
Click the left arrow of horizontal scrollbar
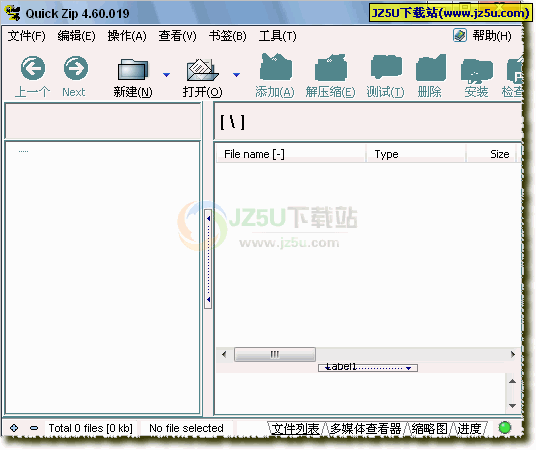pos(224,354)
